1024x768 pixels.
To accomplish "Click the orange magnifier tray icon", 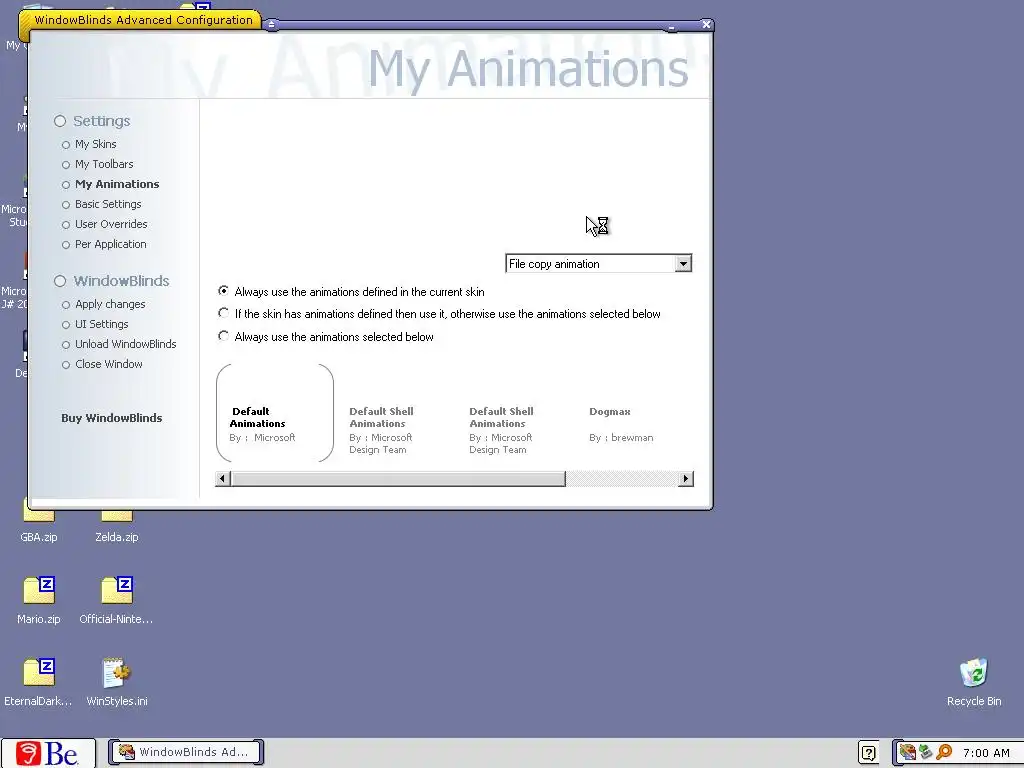I will click(944, 752).
